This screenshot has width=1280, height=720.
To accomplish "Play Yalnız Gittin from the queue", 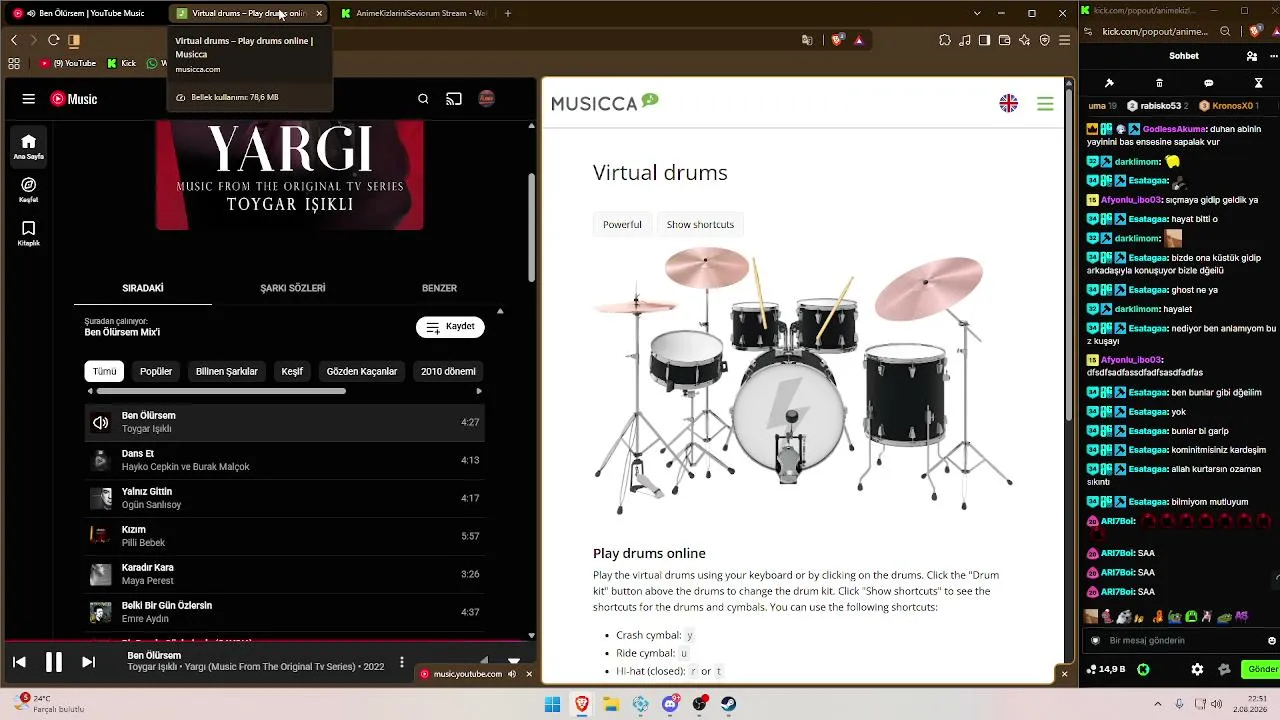I will 285,498.
